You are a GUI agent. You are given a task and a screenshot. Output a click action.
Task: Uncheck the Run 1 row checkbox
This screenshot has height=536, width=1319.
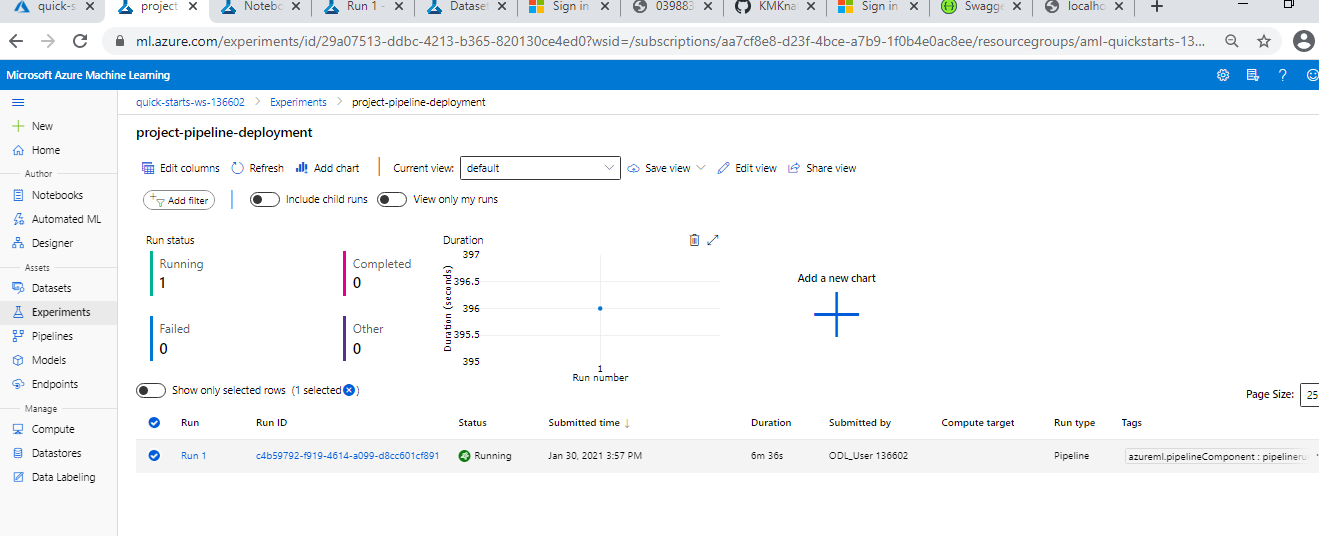[154, 455]
